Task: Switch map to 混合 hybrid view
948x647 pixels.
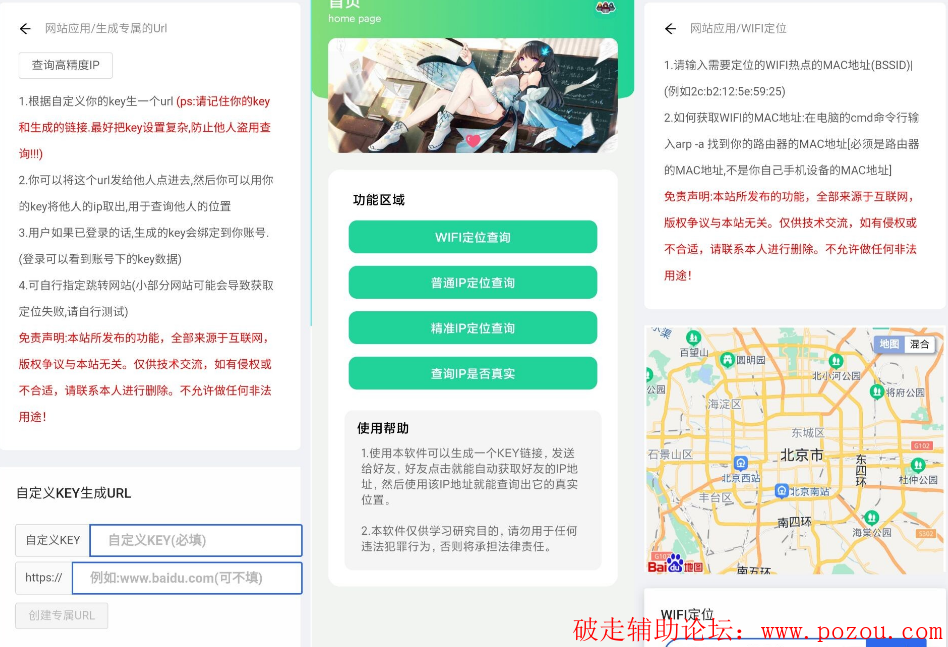Action: click(919, 344)
